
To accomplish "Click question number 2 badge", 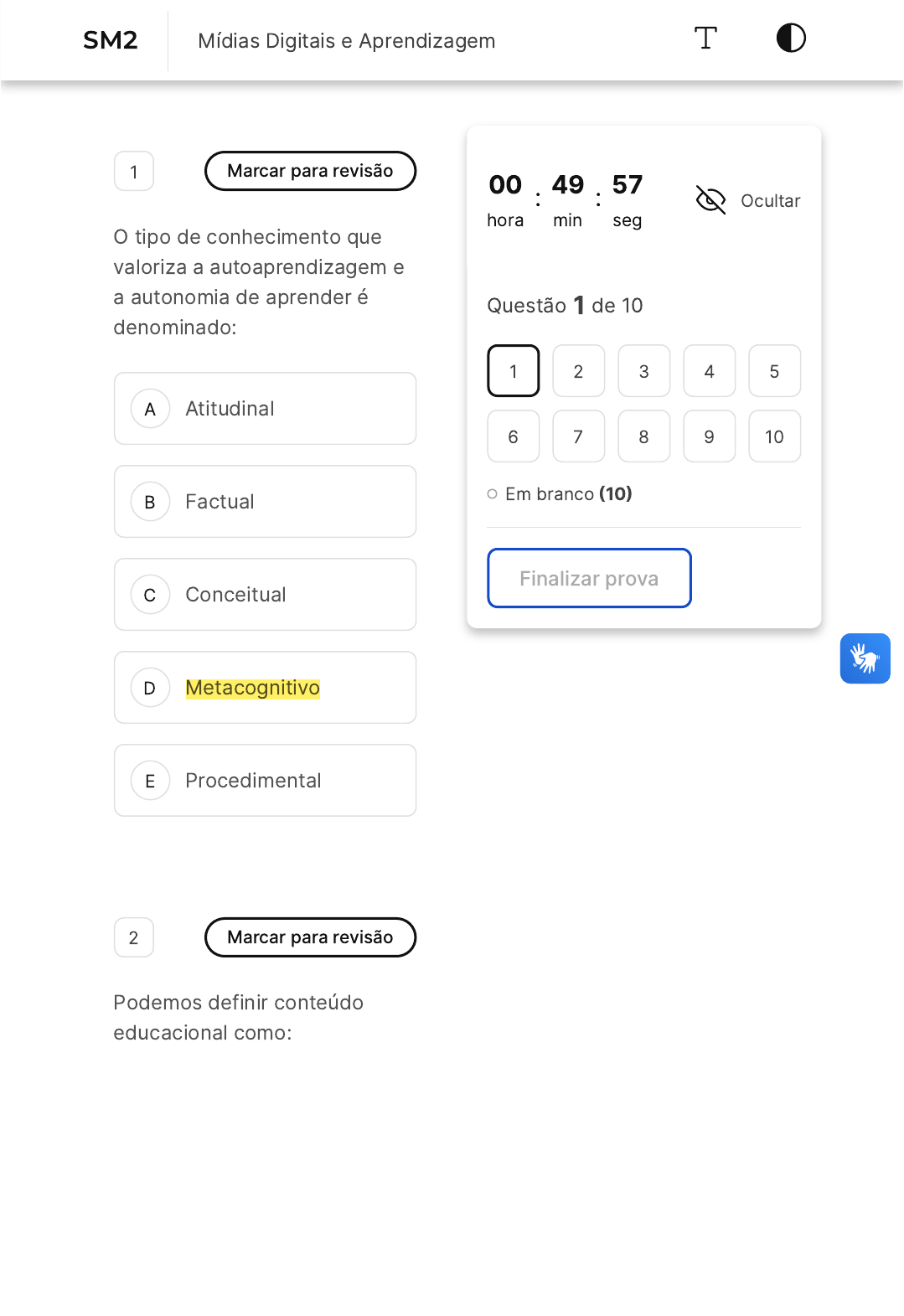I will [x=134, y=938].
